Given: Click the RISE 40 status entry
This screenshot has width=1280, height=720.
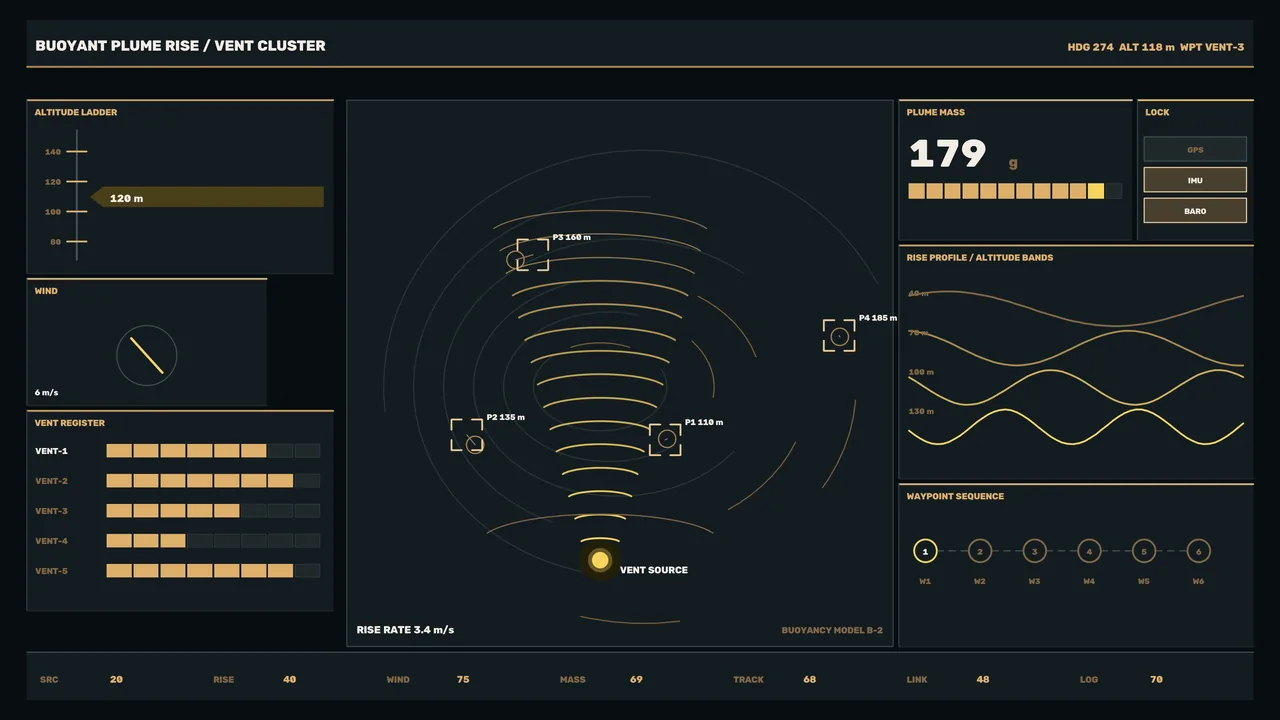Looking at the screenshot, I should tap(255, 679).
